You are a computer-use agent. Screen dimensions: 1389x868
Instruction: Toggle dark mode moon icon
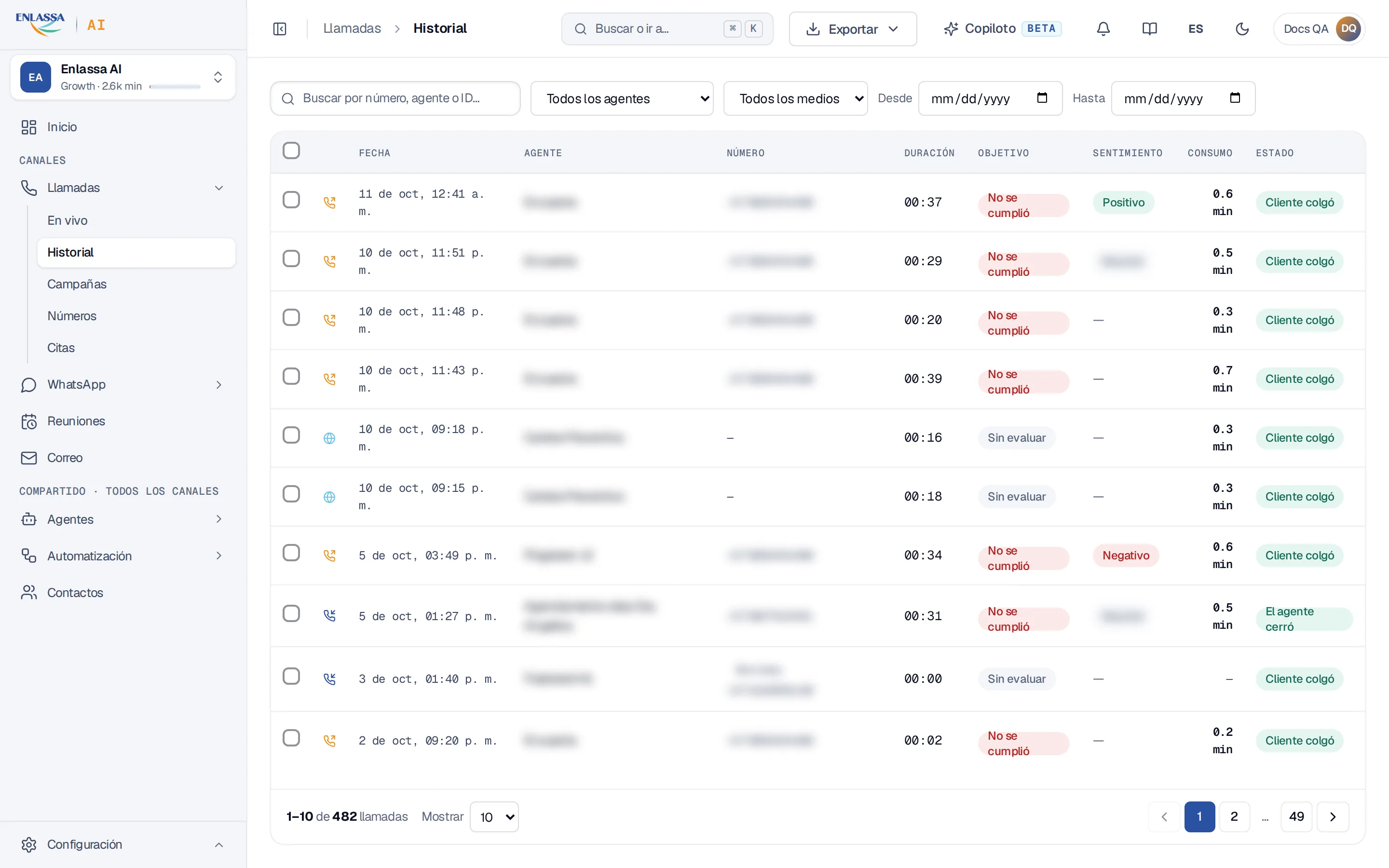[x=1242, y=29]
